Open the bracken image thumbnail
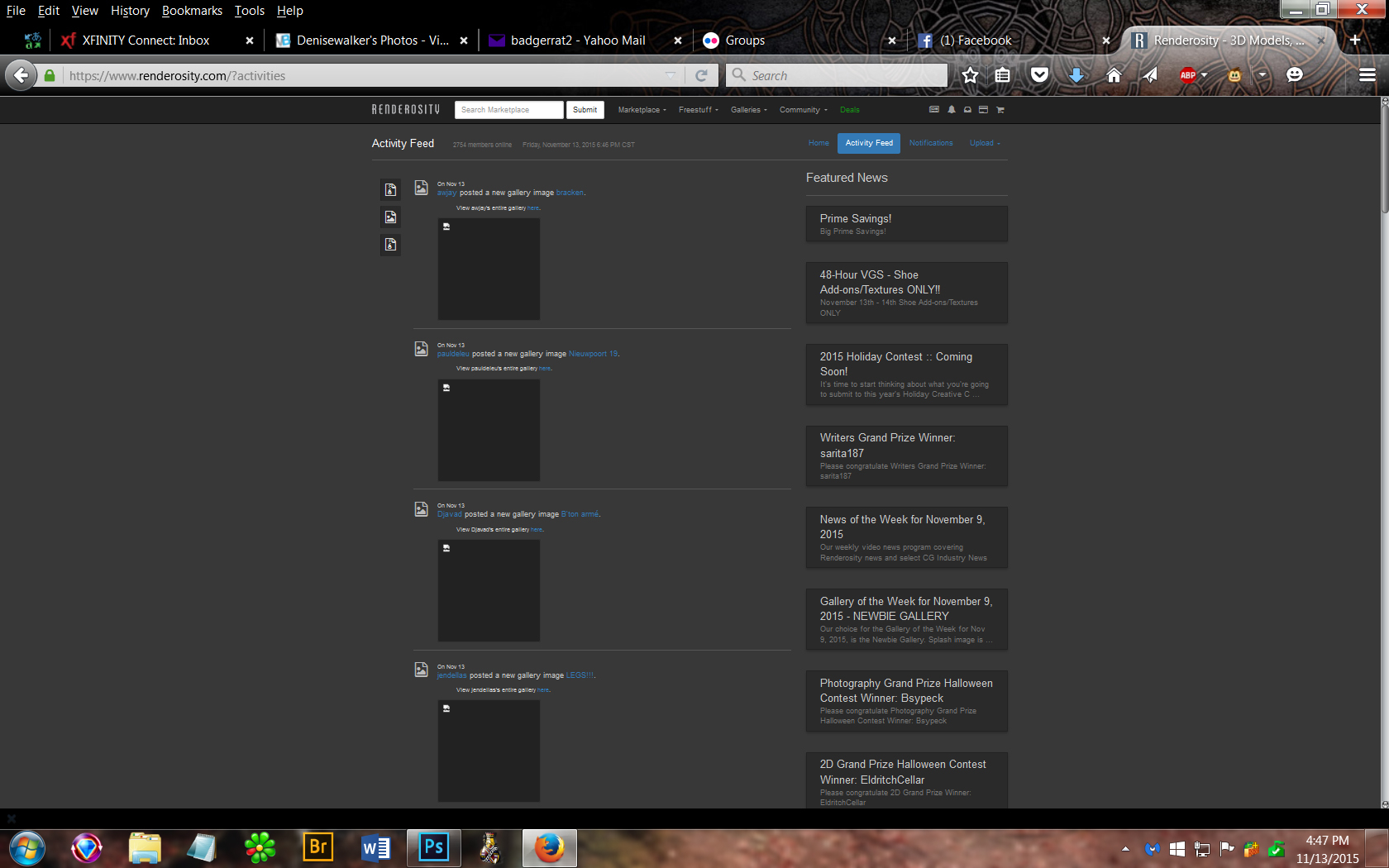Viewport: 1389px width, 868px height. (x=489, y=269)
